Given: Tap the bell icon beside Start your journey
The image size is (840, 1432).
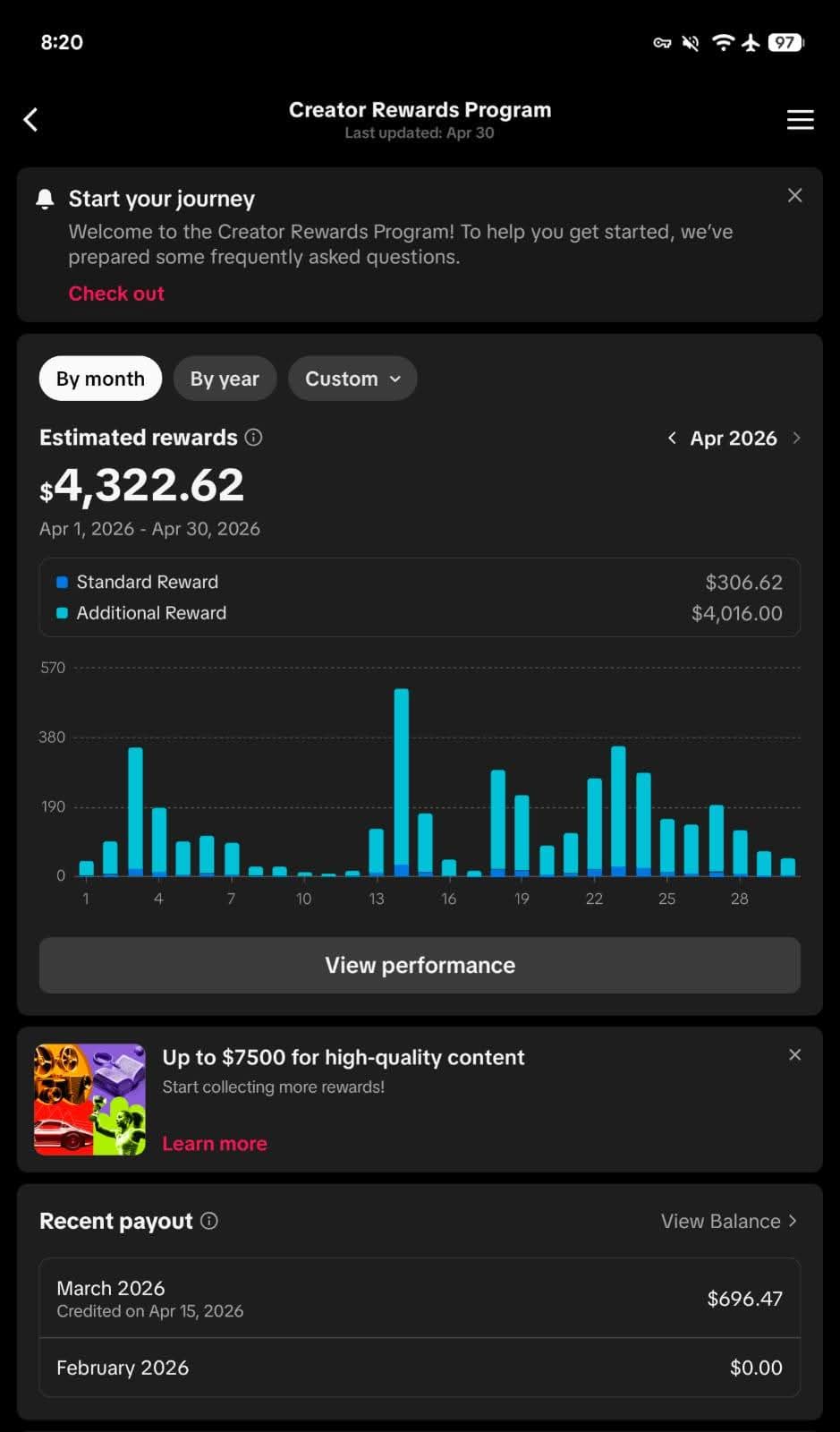Looking at the screenshot, I should (x=45, y=199).
